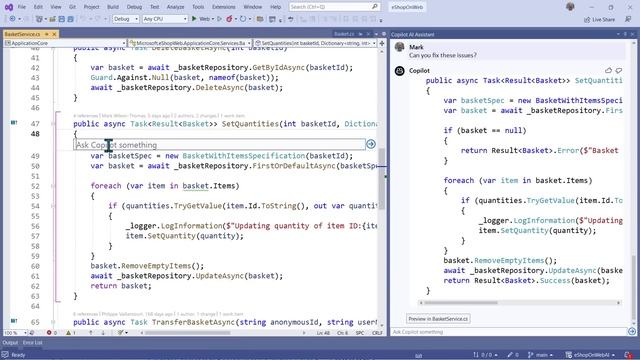Click the Feedback icon next to Live Share
This screenshot has height=360, width=640.
[x=628, y=19]
